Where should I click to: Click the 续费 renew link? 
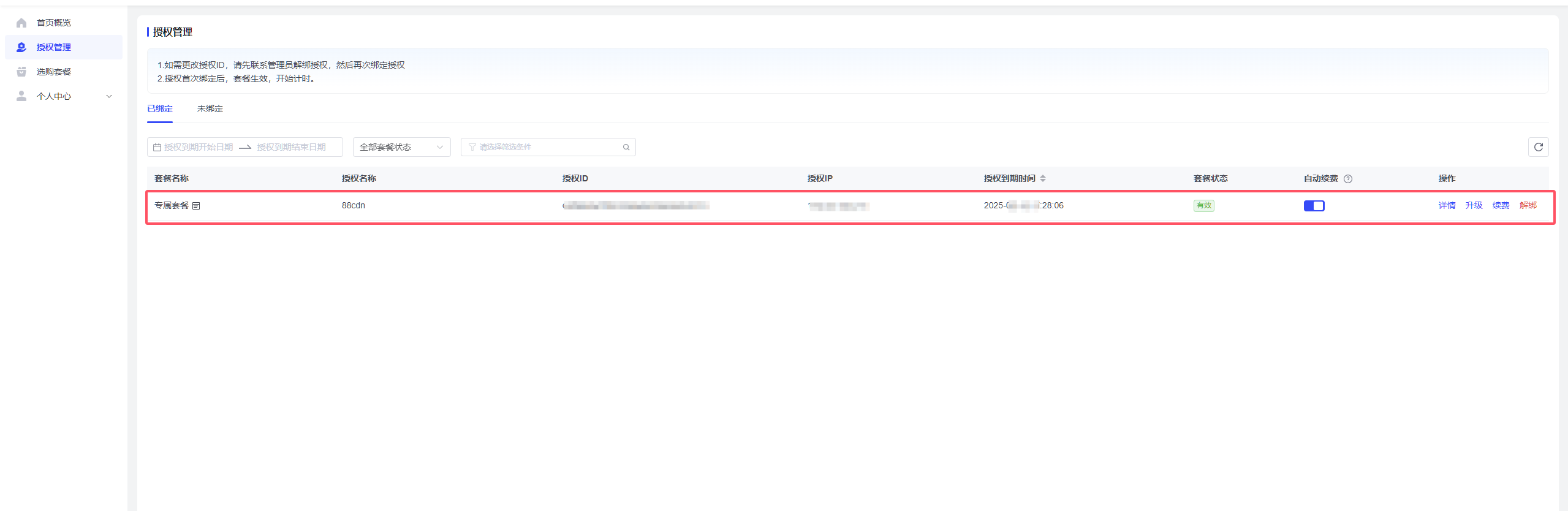coord(1501,205)
